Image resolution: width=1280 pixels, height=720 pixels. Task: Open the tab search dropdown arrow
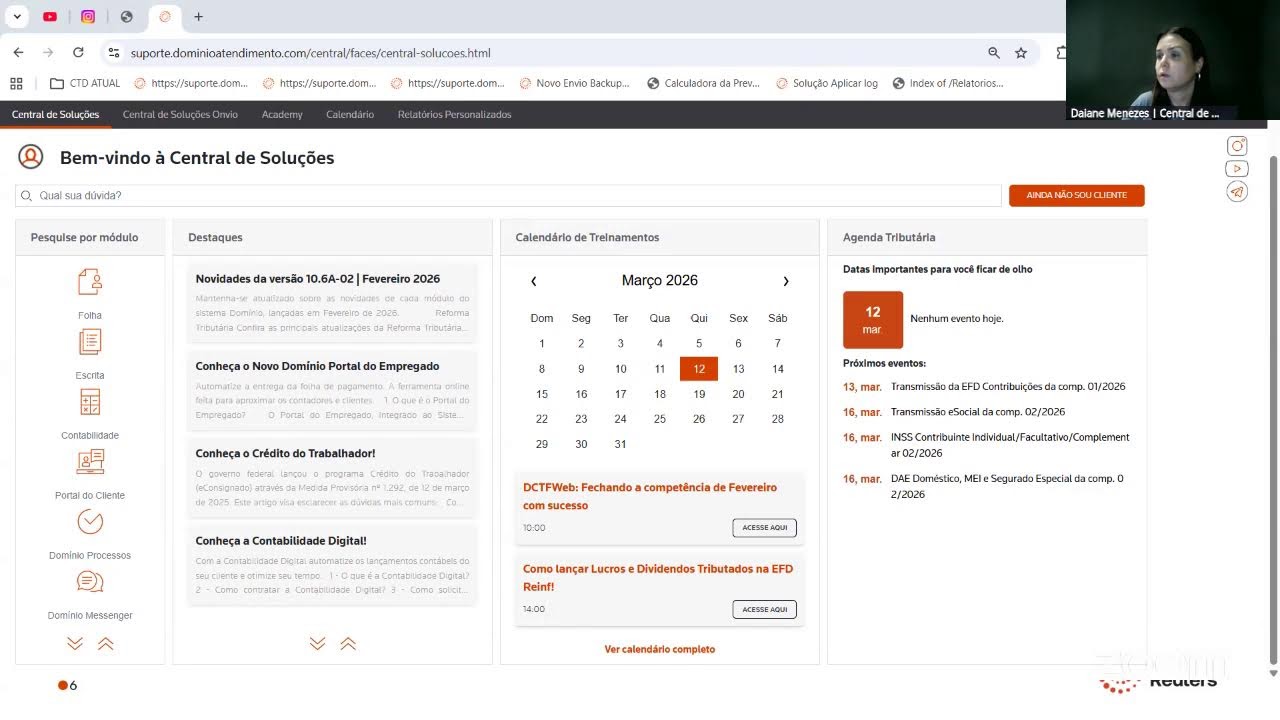(17, 17)
